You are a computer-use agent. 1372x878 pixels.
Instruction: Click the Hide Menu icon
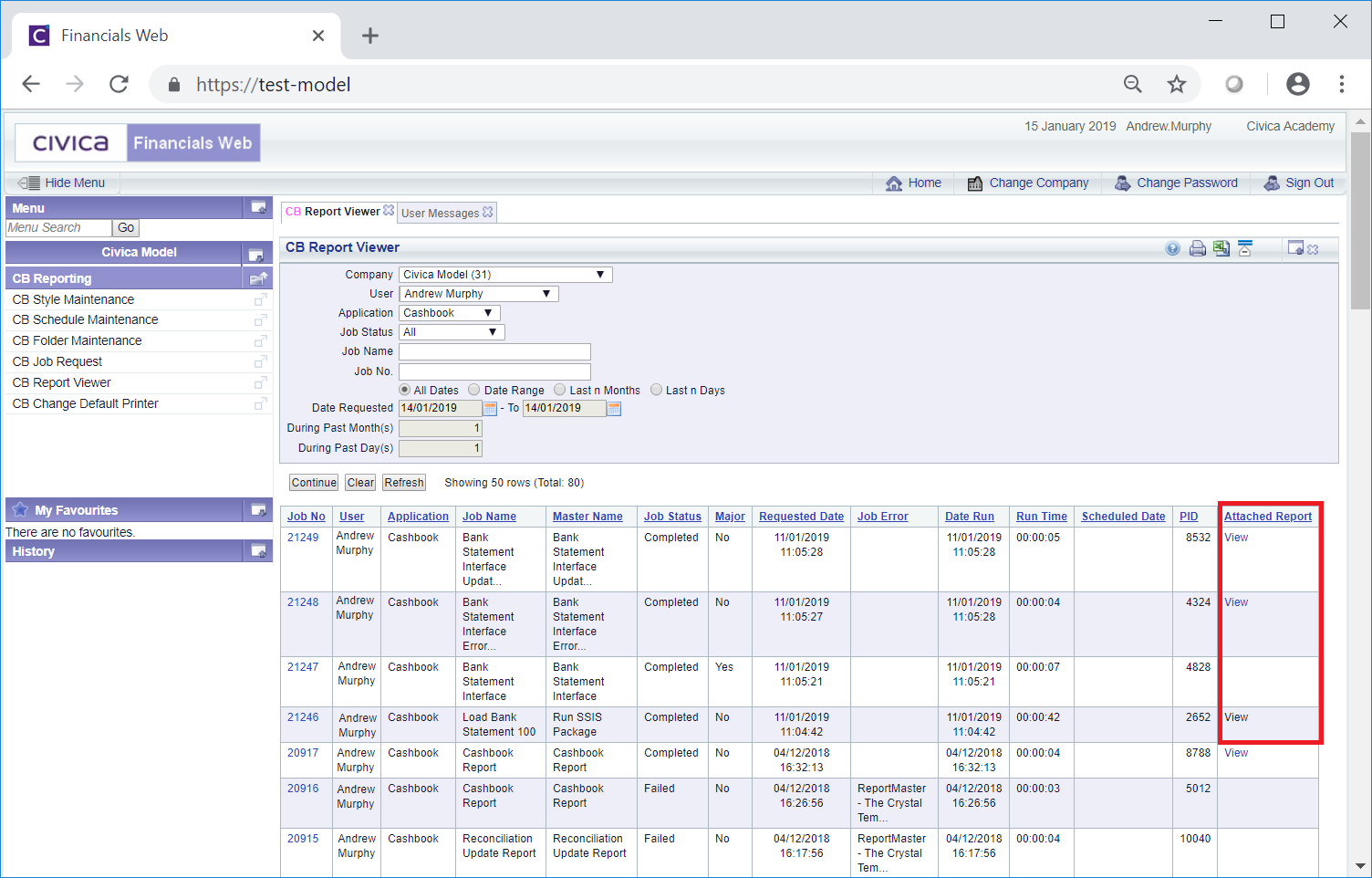[28, 183]
